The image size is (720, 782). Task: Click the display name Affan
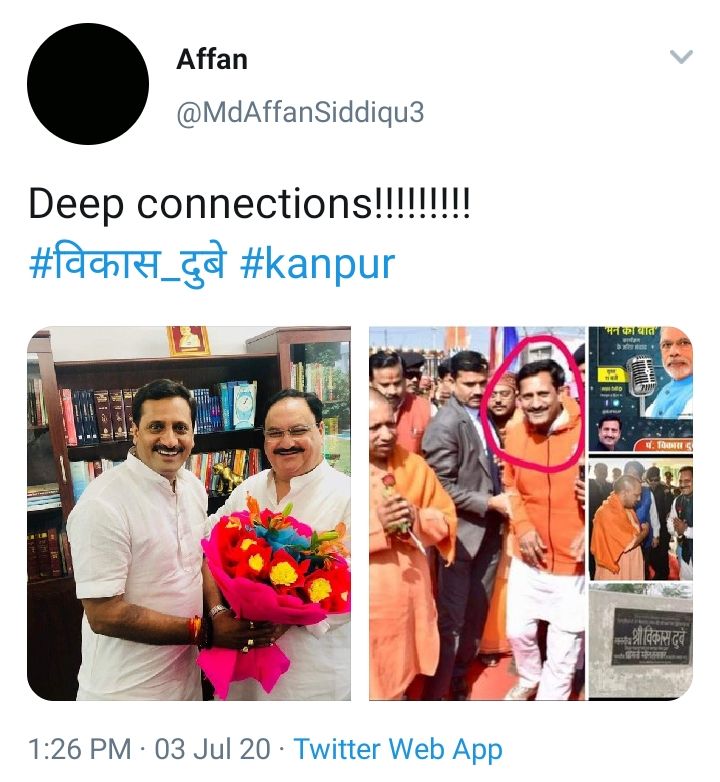pos(212,60)
